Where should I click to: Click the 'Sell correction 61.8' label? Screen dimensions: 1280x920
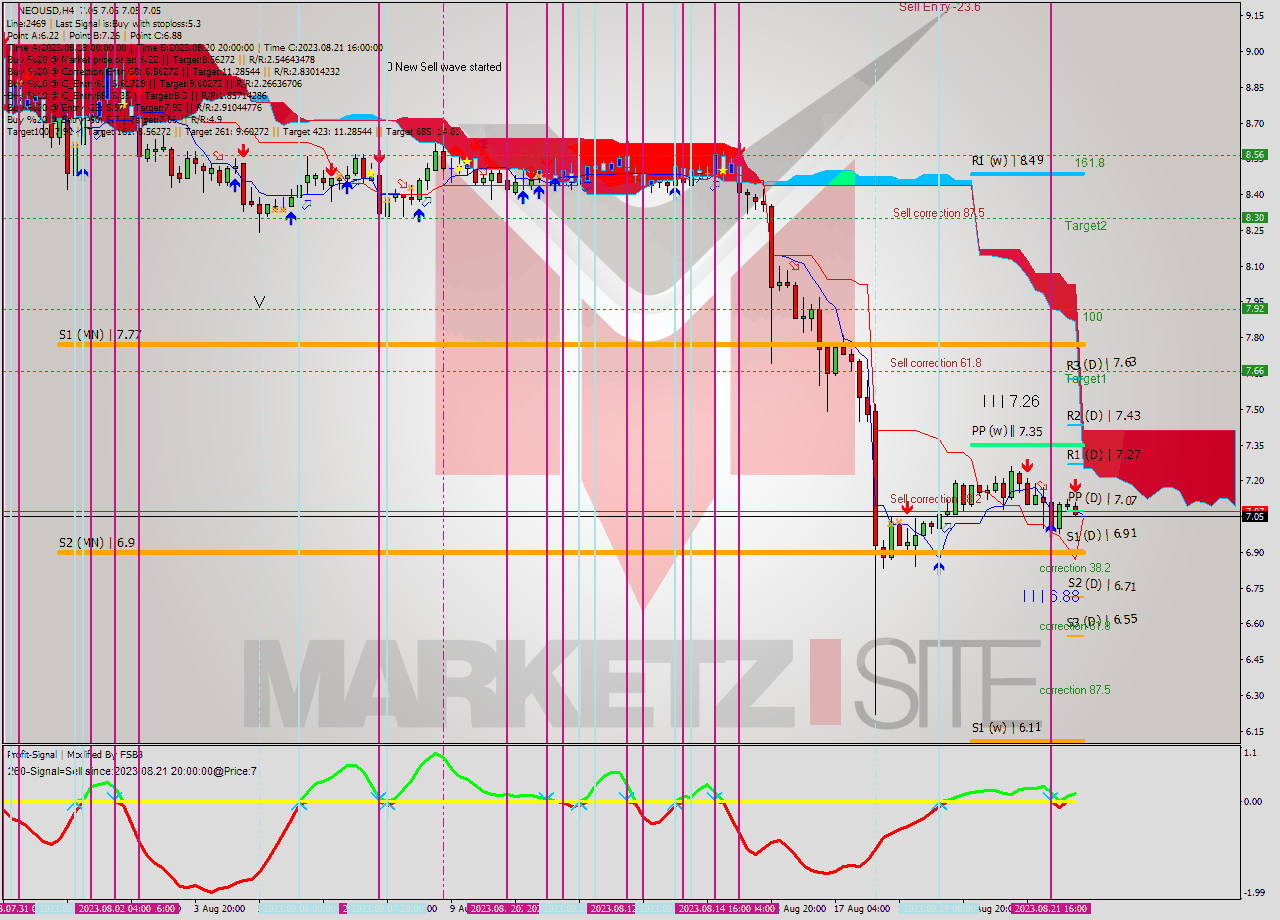point(935,363)
